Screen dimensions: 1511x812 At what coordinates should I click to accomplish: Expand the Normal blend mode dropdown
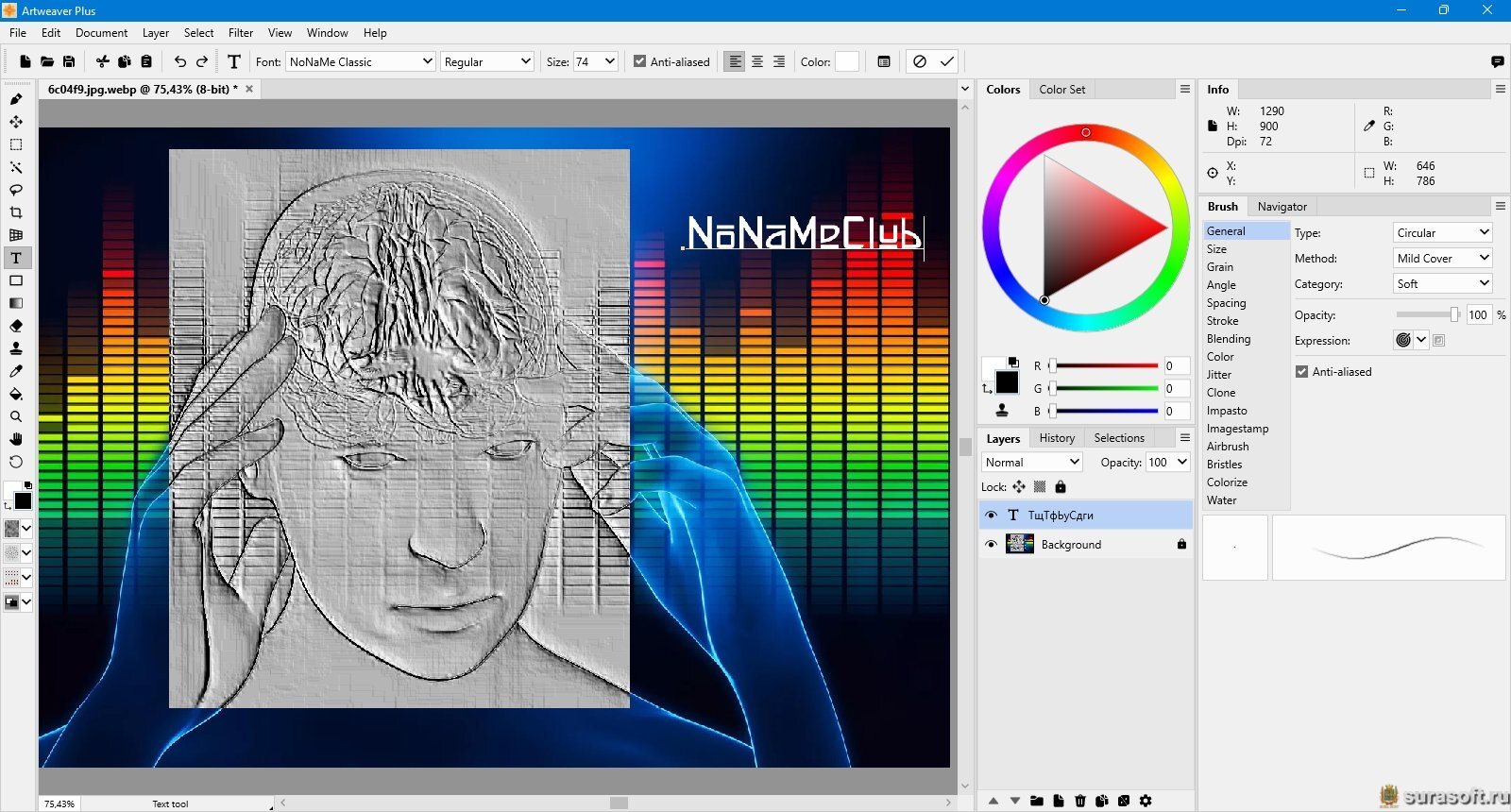click(x=1031, y=463)
